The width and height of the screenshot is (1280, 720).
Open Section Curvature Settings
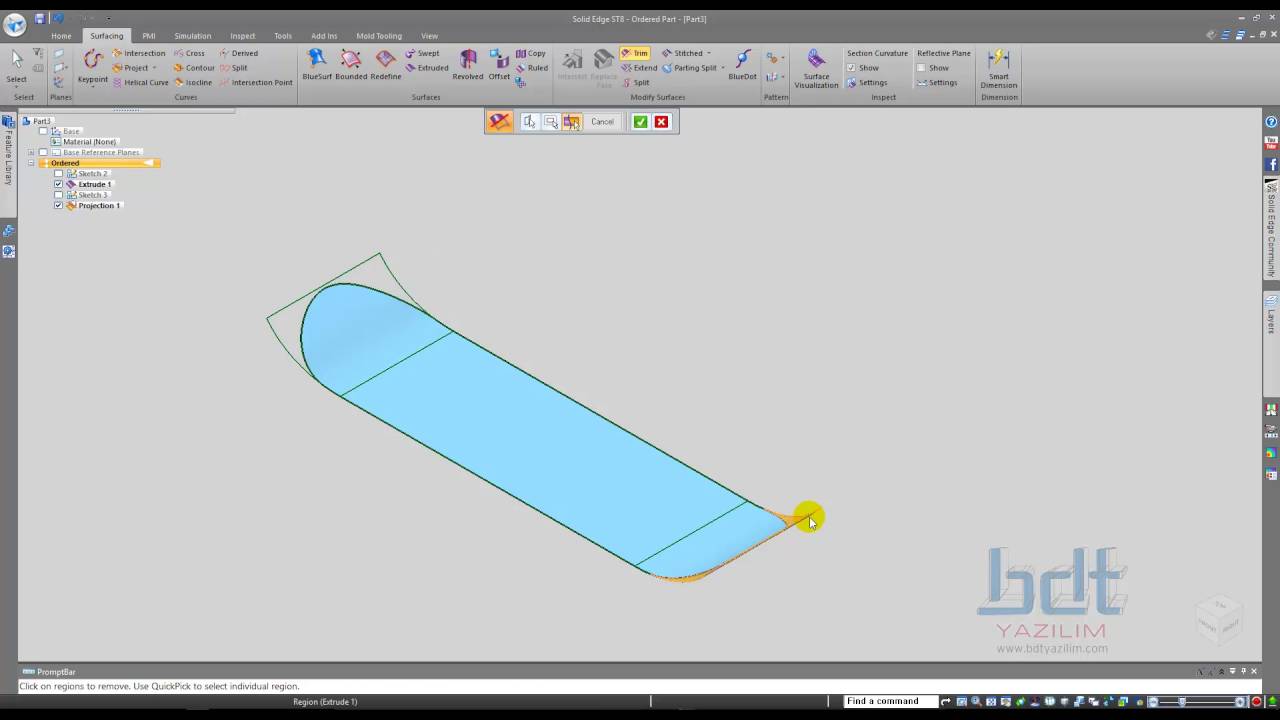866,82
